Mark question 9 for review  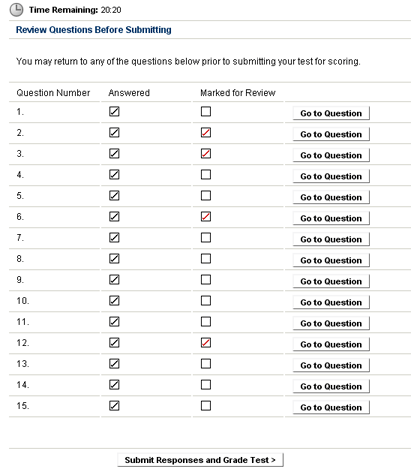click(206, 280)
